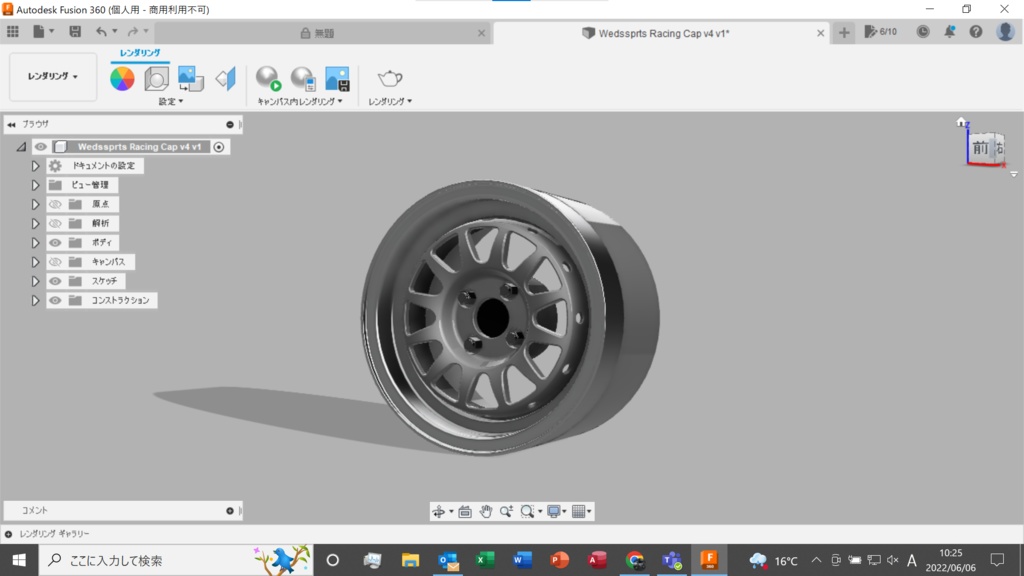The height and width of the screenshot is (576, 1024).
Task: Show the 原点 folder via its eye icon
Action: (55, 204)
